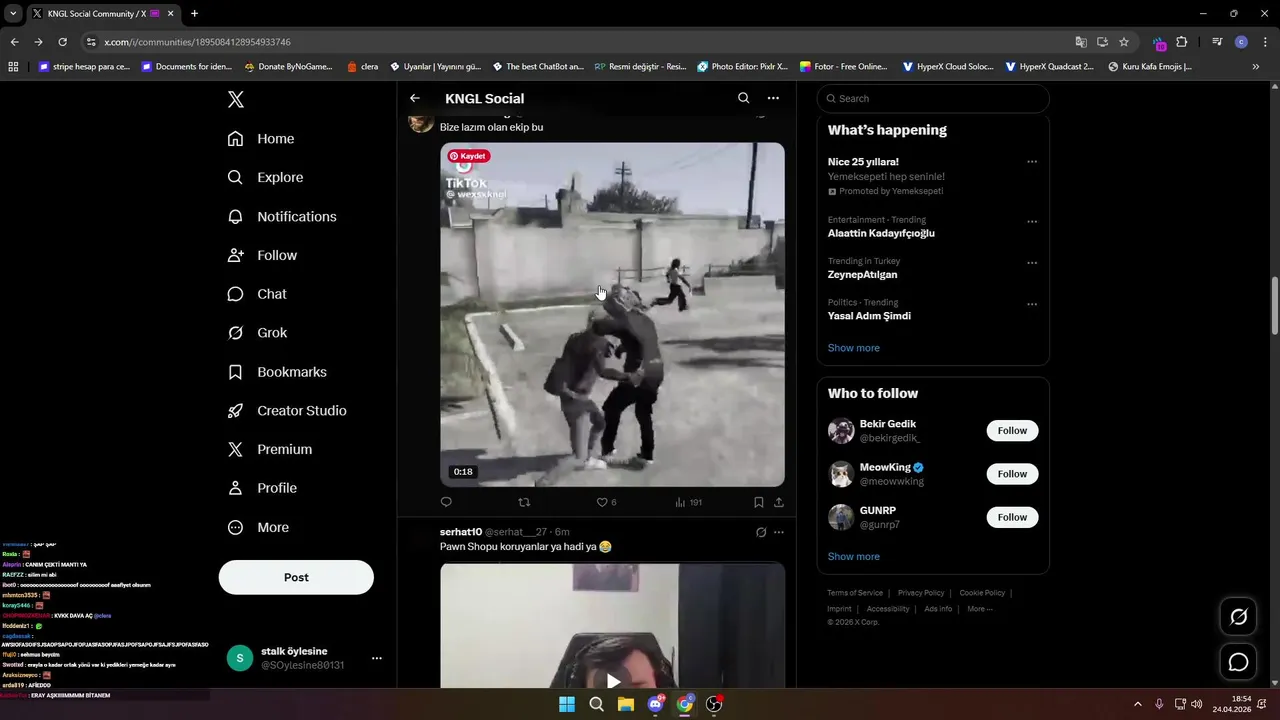Open Creator Studio
Viewport: 1280px width, 720px height.
[287, 411]
